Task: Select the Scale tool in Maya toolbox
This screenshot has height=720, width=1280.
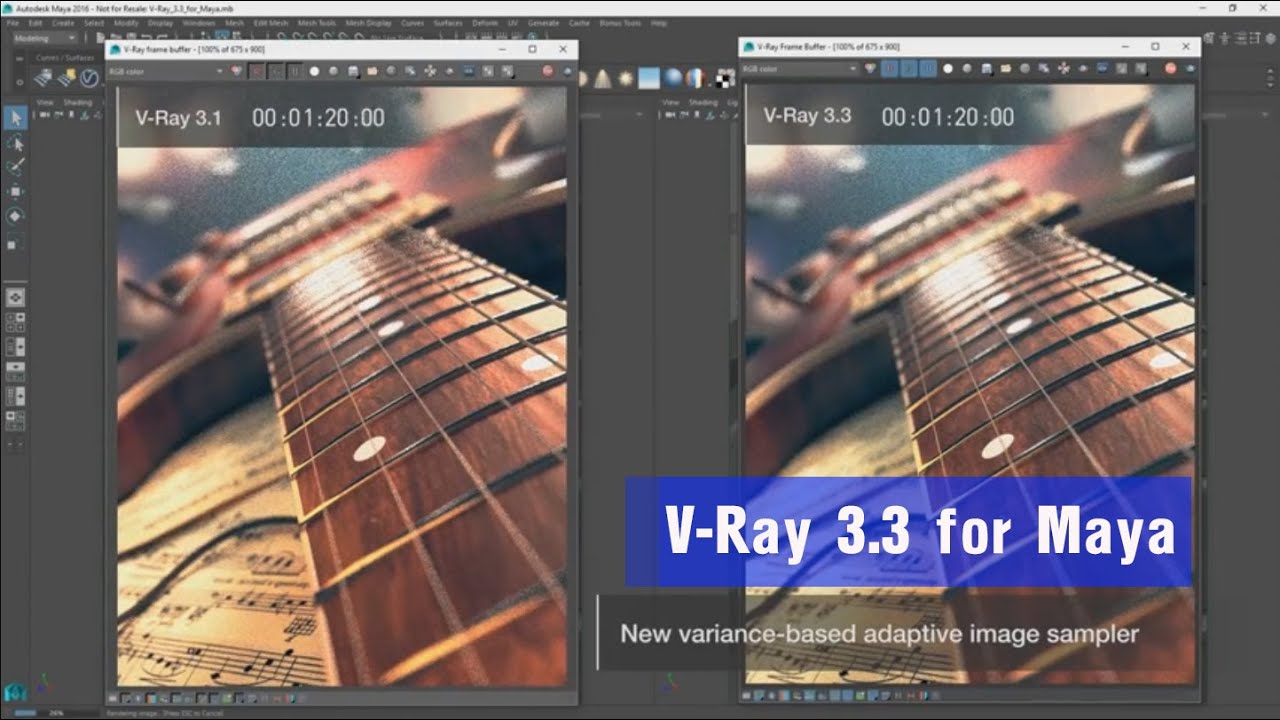Action: pos(15,241)
